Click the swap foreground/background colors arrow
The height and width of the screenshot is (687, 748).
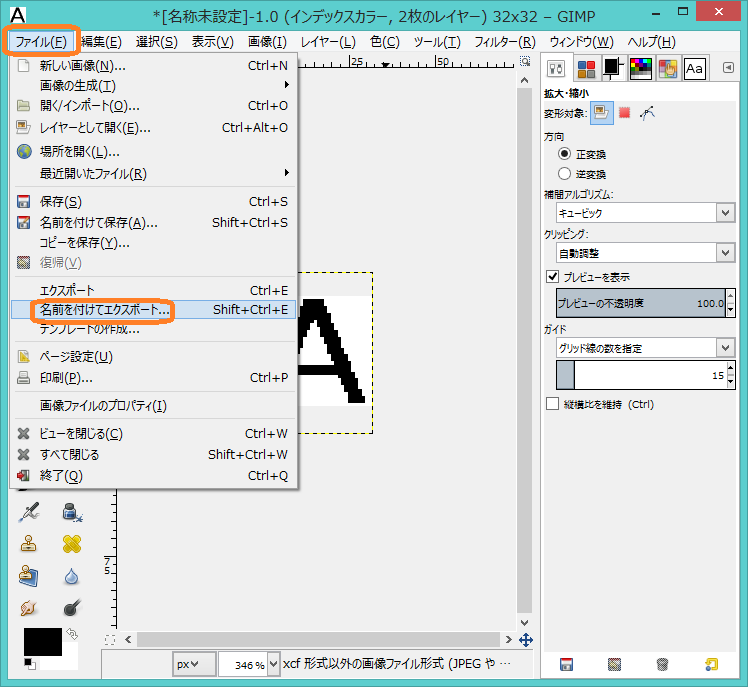tap(72, 634)
